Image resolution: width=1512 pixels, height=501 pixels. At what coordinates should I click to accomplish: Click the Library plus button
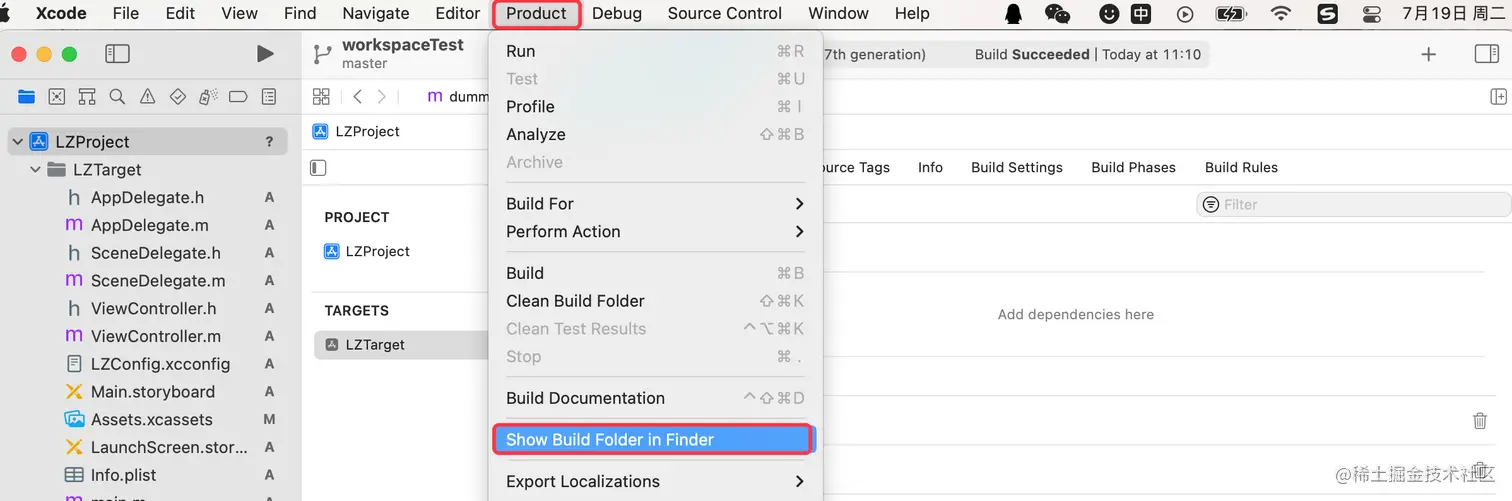coord(1428,54)
